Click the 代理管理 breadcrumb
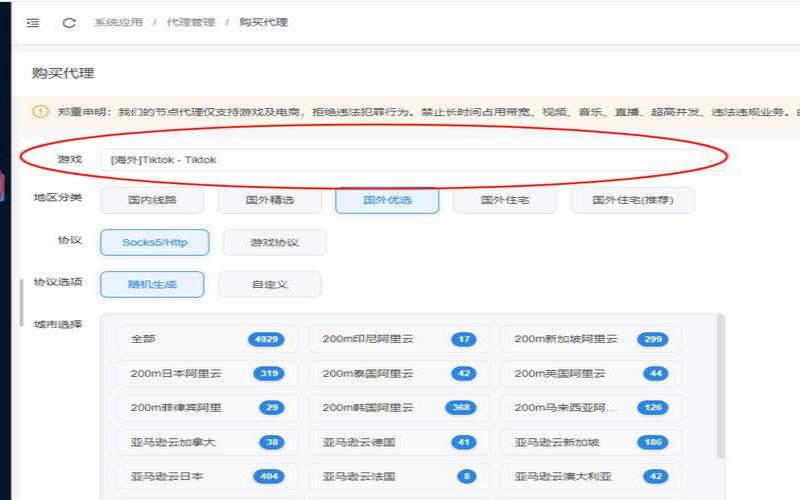 [x=191, y=22]
